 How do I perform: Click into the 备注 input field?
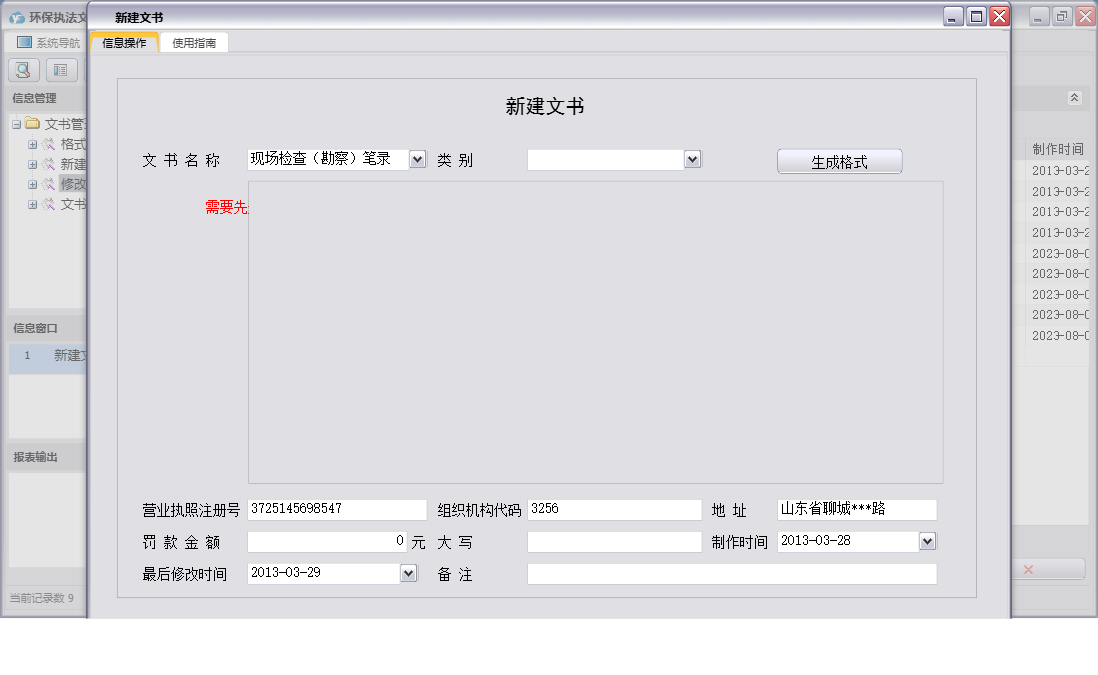pos(730,573)
